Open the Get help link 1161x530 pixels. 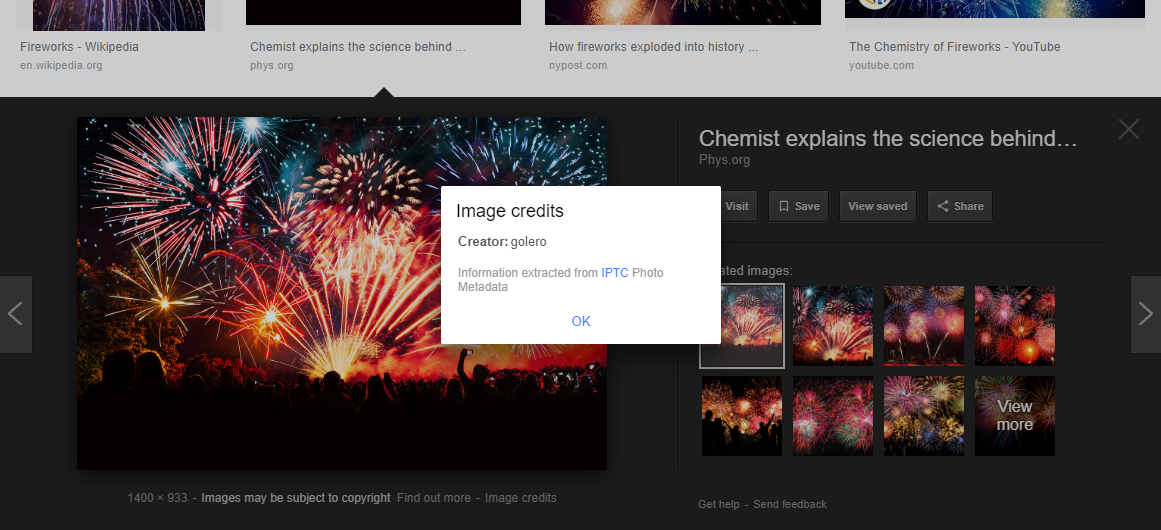pyautogui.click(x=718, y=504)
